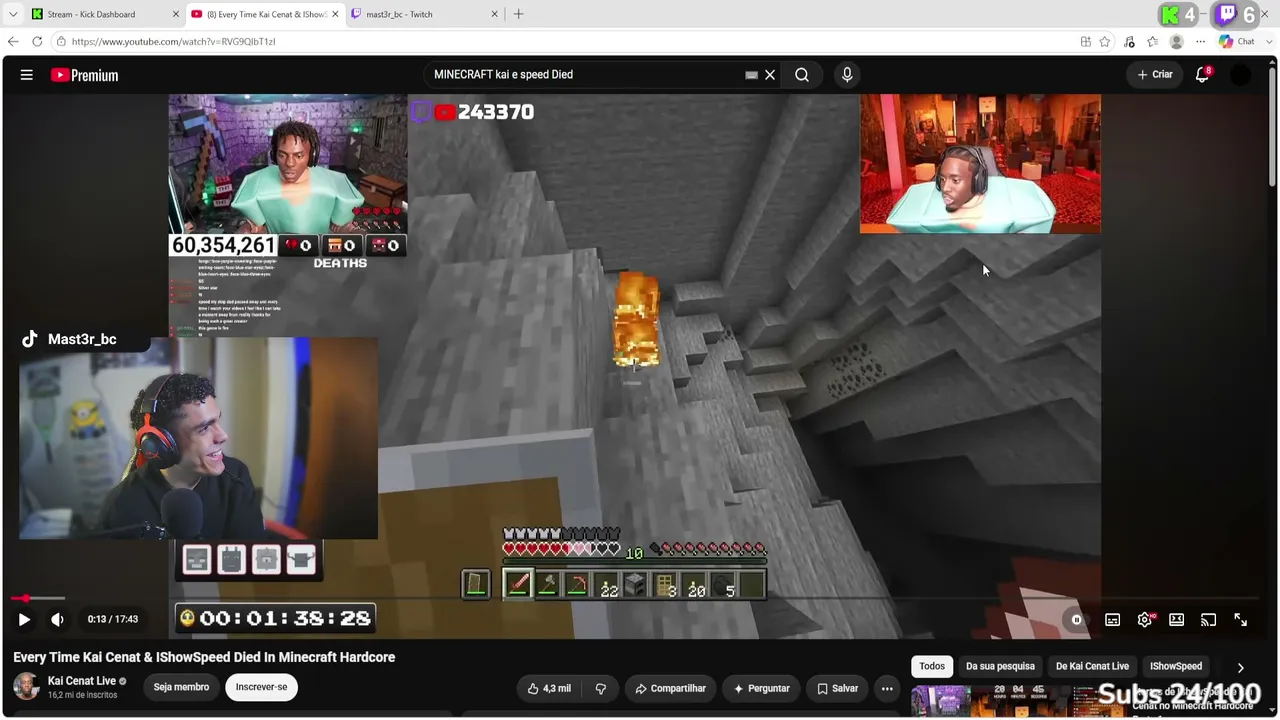Enter fullscreen on the video player
1280x720 pixels.
(x=1240, y=620)
